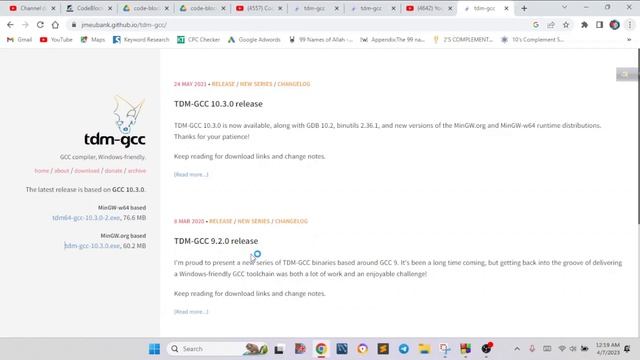Open the clock showing 12:19 AM

[x=608, y=349]
